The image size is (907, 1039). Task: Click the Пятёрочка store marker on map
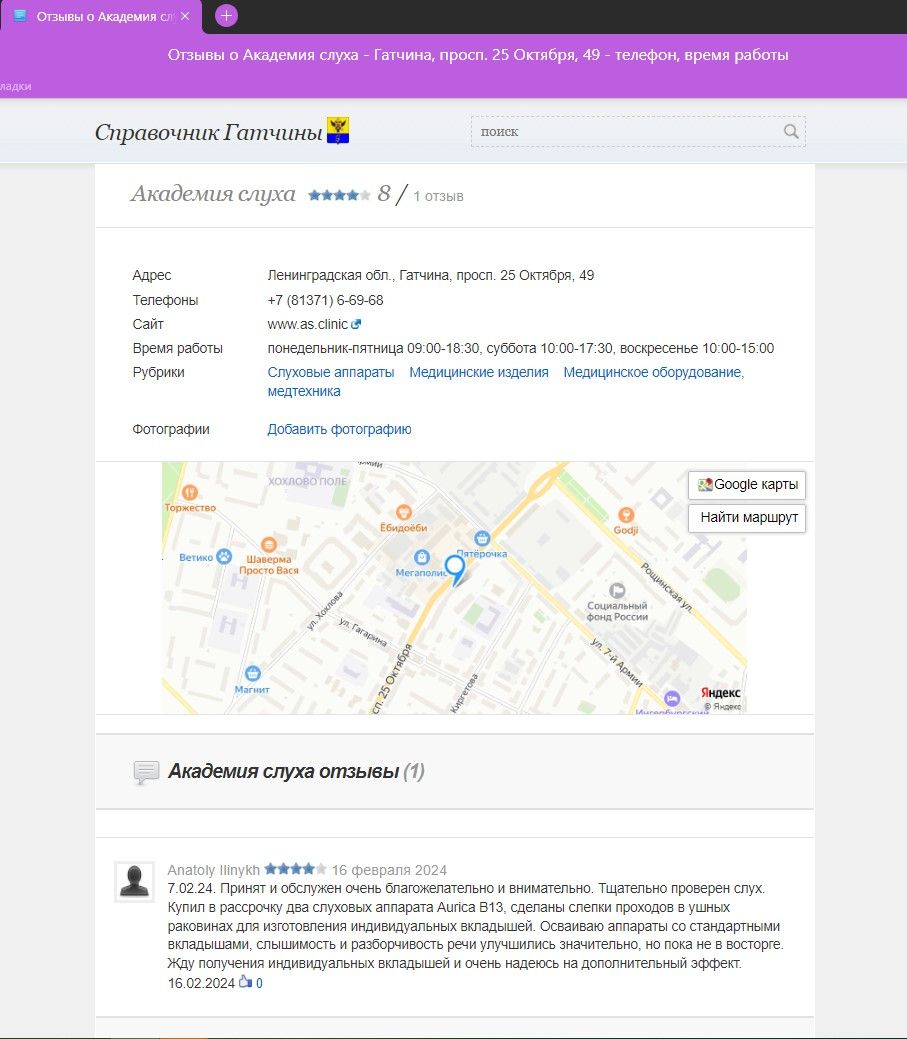482,538
